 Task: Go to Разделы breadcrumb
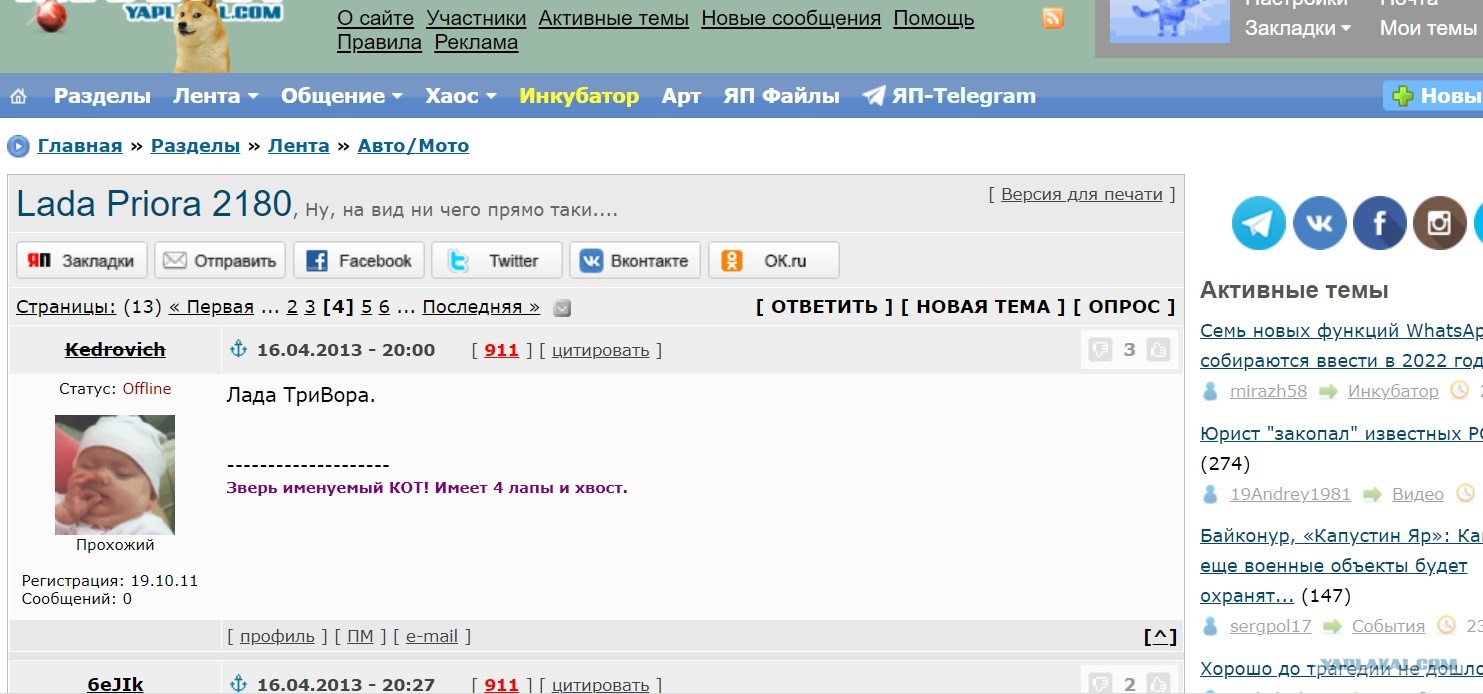[x=195, y=146]
